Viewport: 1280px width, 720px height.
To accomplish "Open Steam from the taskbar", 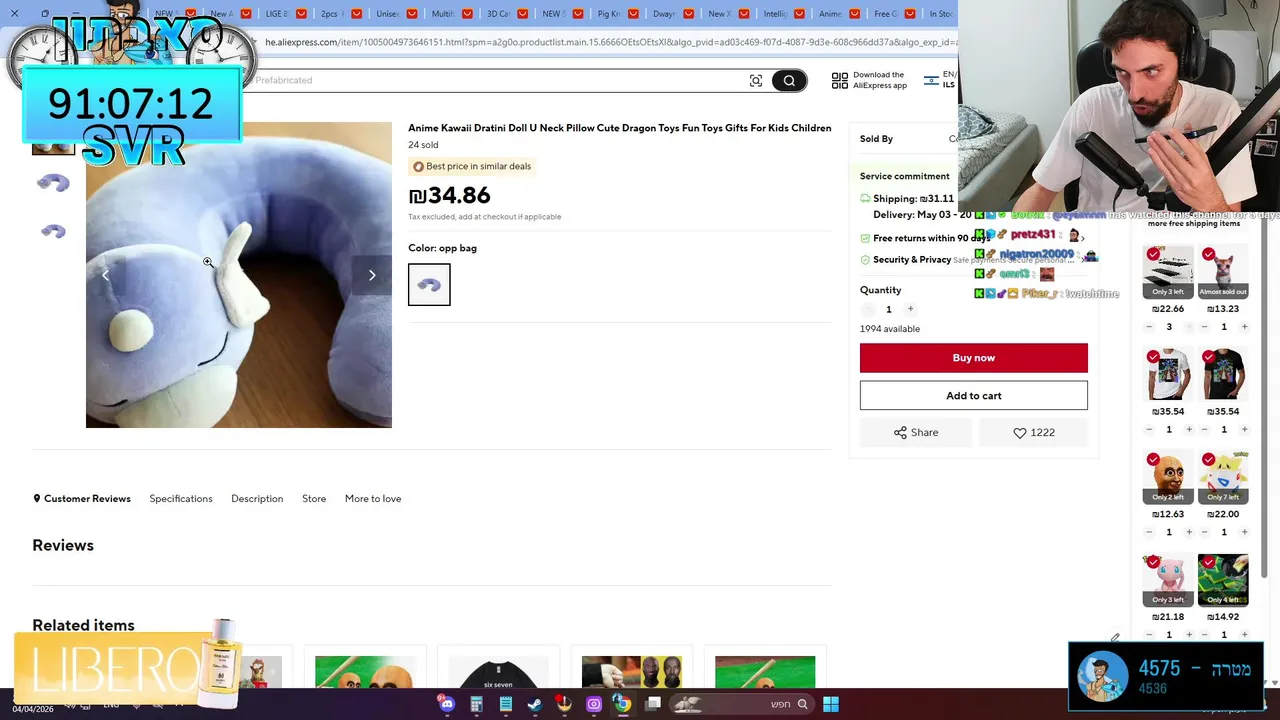I will point(535,704).
